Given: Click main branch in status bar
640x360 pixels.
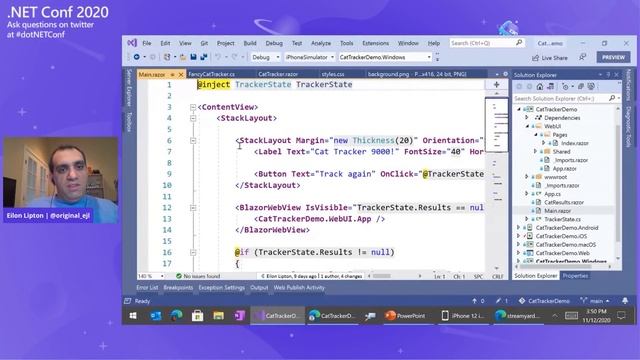Looking at the screenshot, I should click(596, 301).
